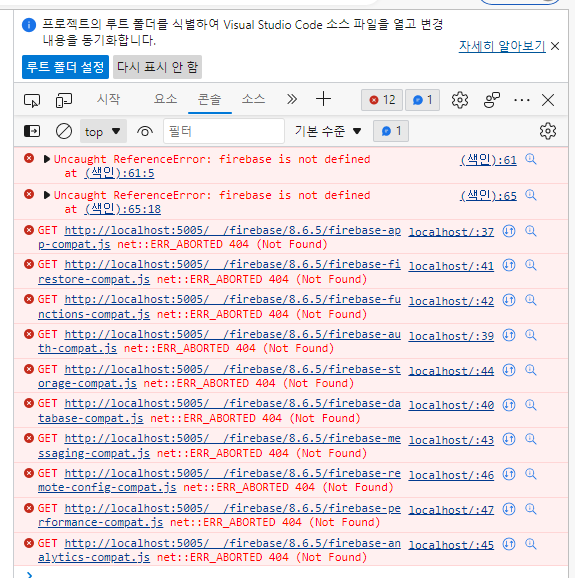The width and height of the screenshot is (575, 578).
Task: Open localhost/:47 source link
Action: tap(451, 510)
